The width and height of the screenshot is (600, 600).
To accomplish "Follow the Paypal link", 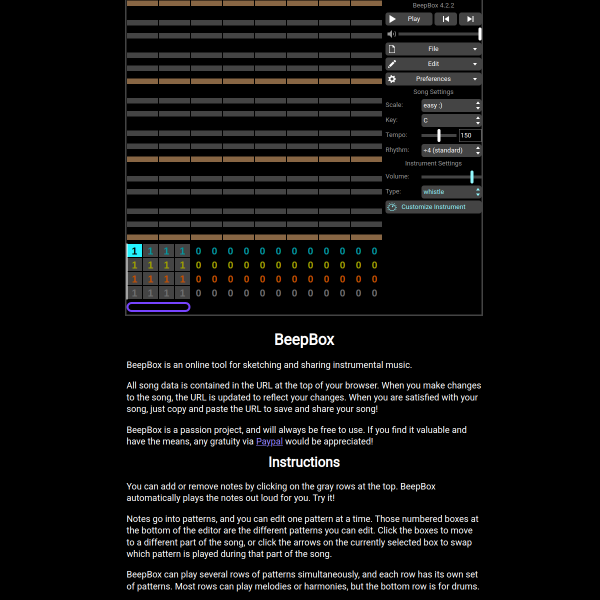I will coord(269,441).
